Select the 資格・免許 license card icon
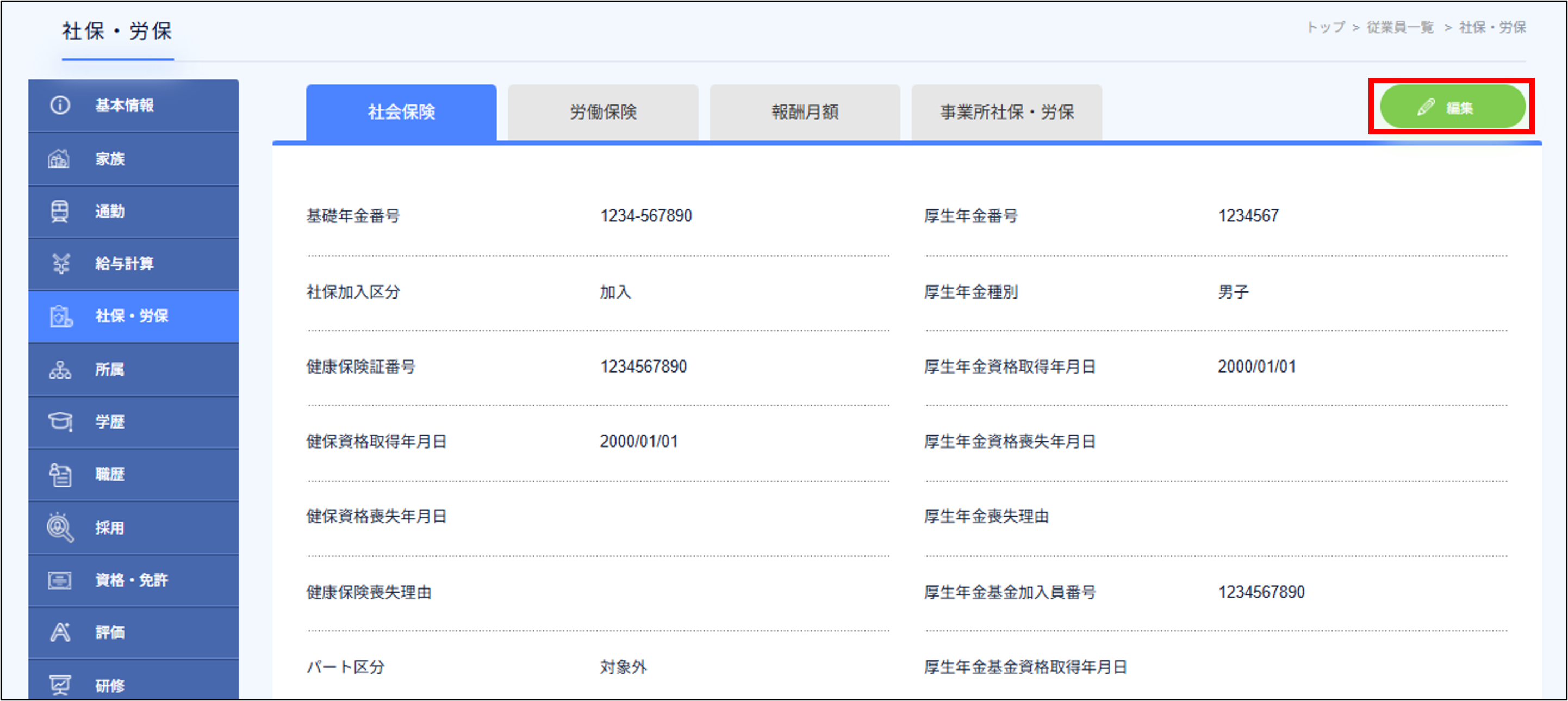This screenshot has height=701, width=1568. click(59, 580)
